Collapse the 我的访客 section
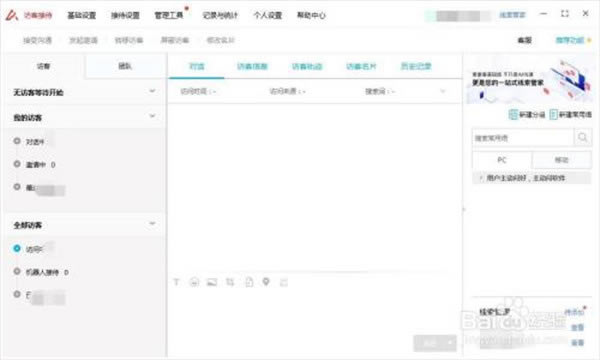 pos(152,116)
